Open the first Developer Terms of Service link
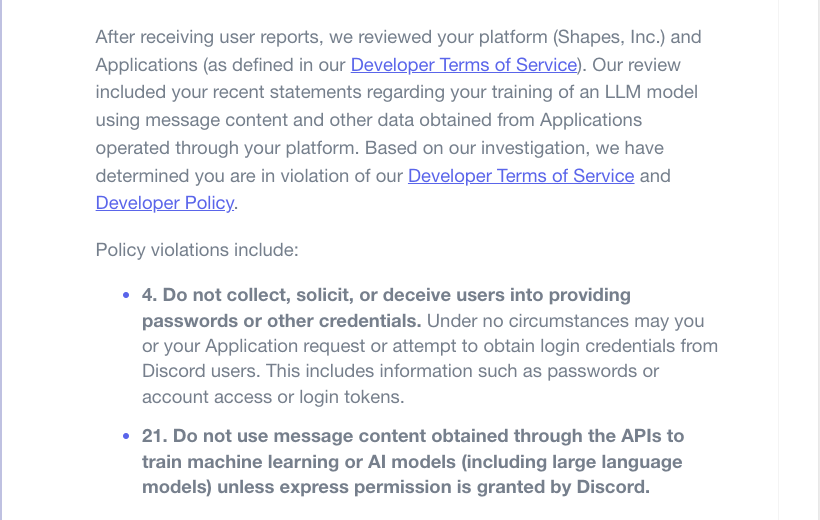Viewport: 820px width, 520px height. click(x=464, y=65)
